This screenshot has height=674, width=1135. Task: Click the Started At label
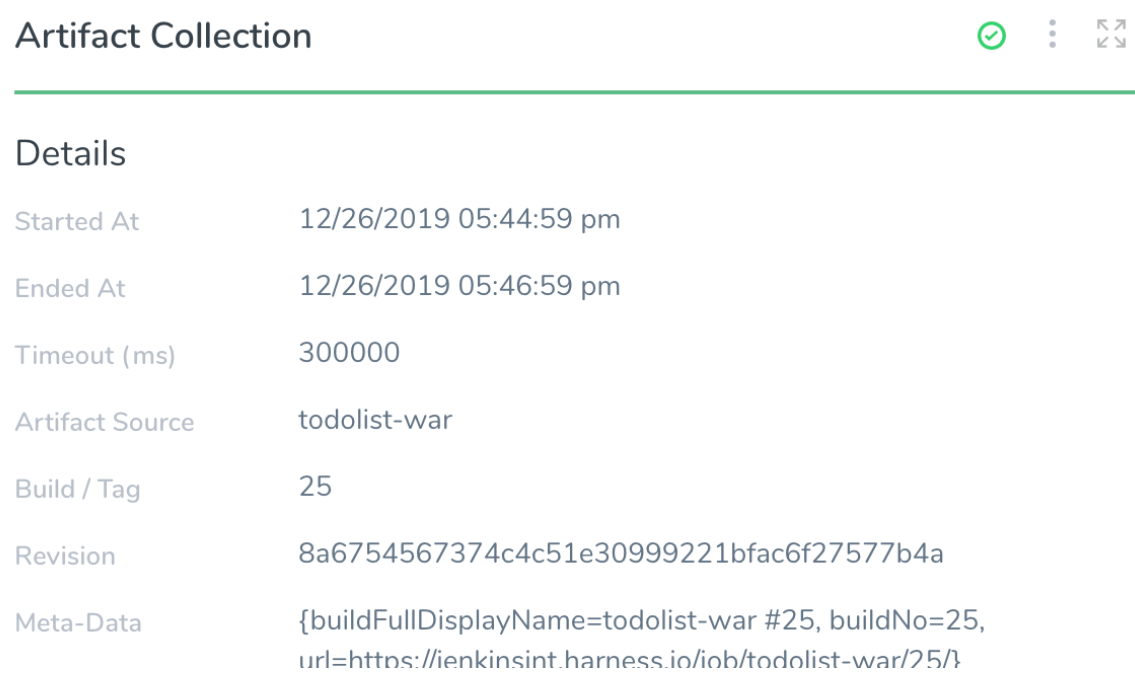77,222
